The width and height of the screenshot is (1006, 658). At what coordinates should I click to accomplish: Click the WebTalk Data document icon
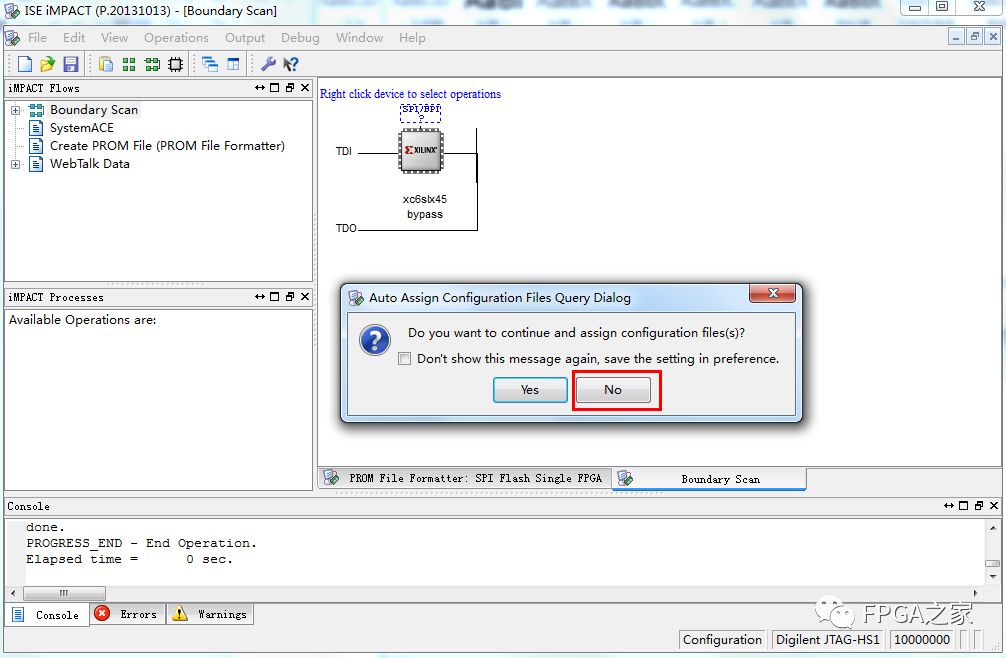(x=37, y=164)
